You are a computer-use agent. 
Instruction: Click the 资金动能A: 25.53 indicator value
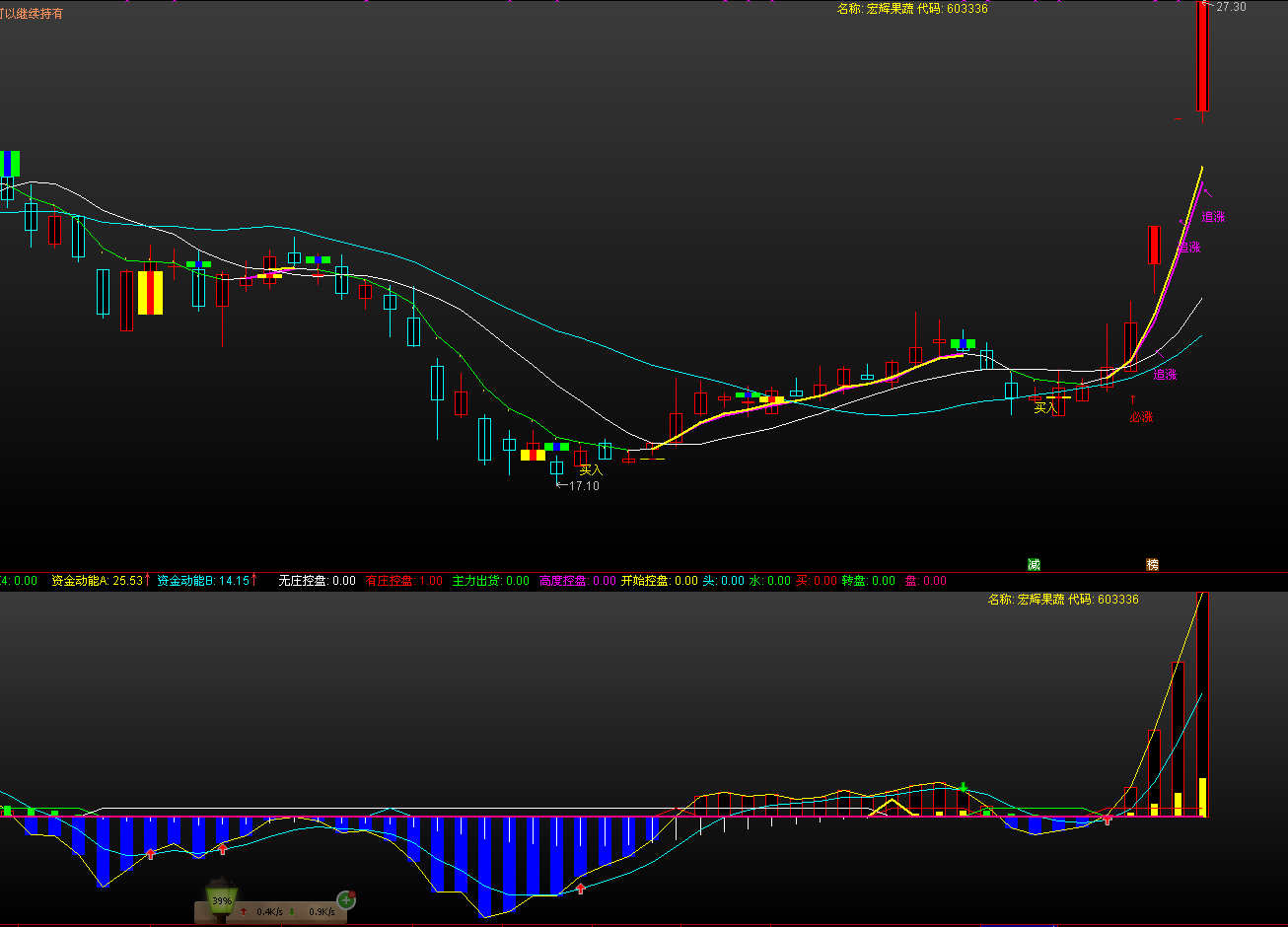[100, 581]
